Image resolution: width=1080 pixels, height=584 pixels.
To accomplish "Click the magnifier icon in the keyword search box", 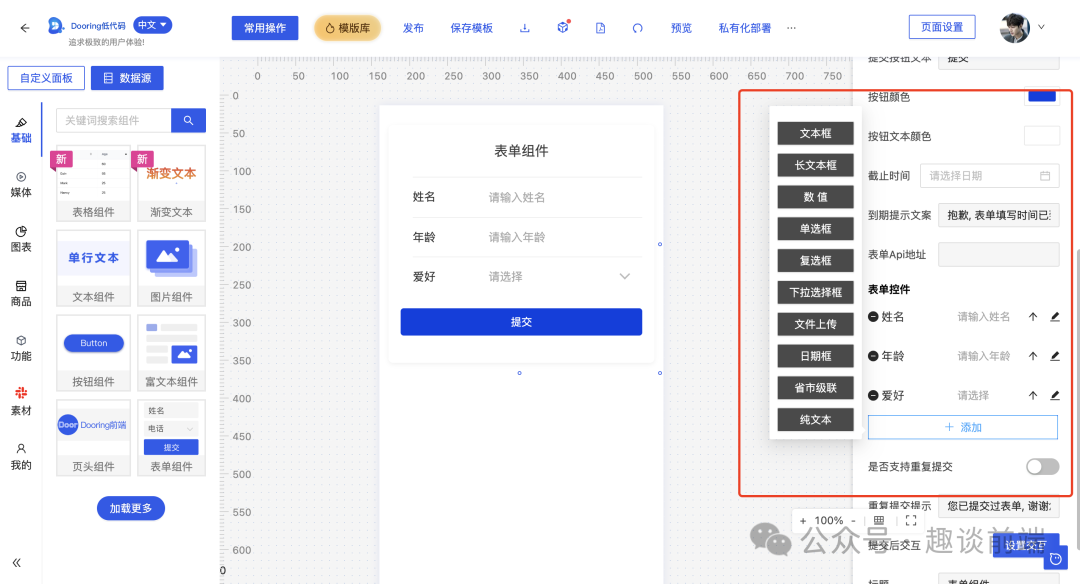I will pyautogui.click(x=188, y=120).
